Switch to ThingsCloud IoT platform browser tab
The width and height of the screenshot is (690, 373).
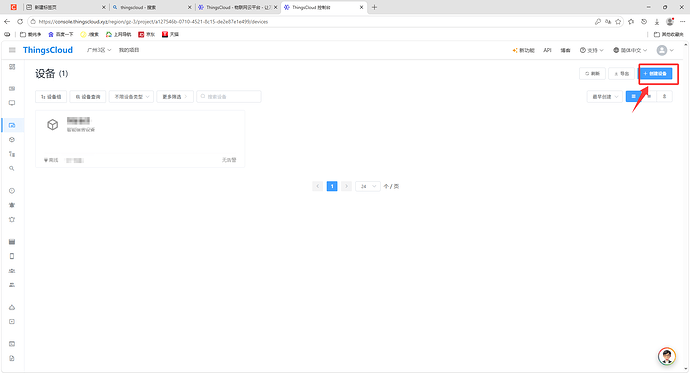(237, 7)
